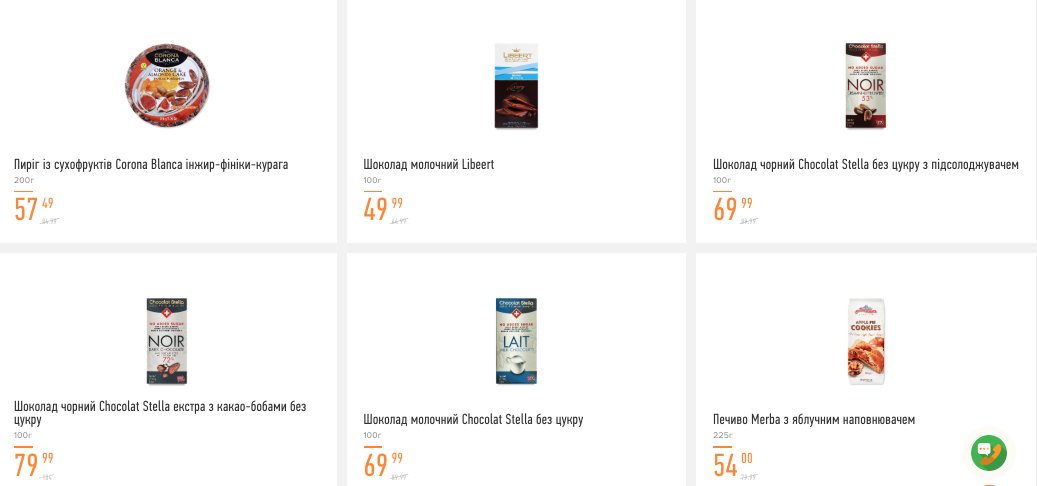This screenshot has height=486, width=1037.
Task: Open the 'Пиріг із сухофруктів Corona Blanca' title link
Action: (x=151, y=164)
